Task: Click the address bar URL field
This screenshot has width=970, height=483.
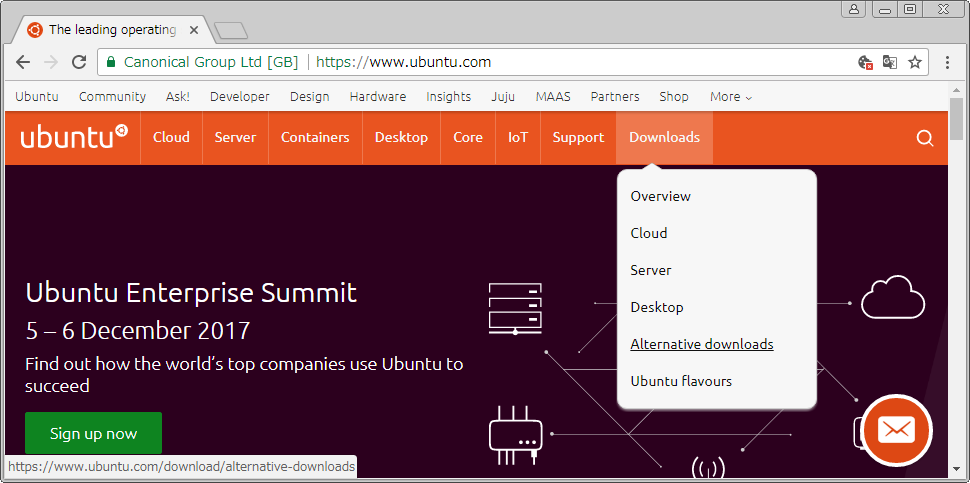Action: coord(580,62)
